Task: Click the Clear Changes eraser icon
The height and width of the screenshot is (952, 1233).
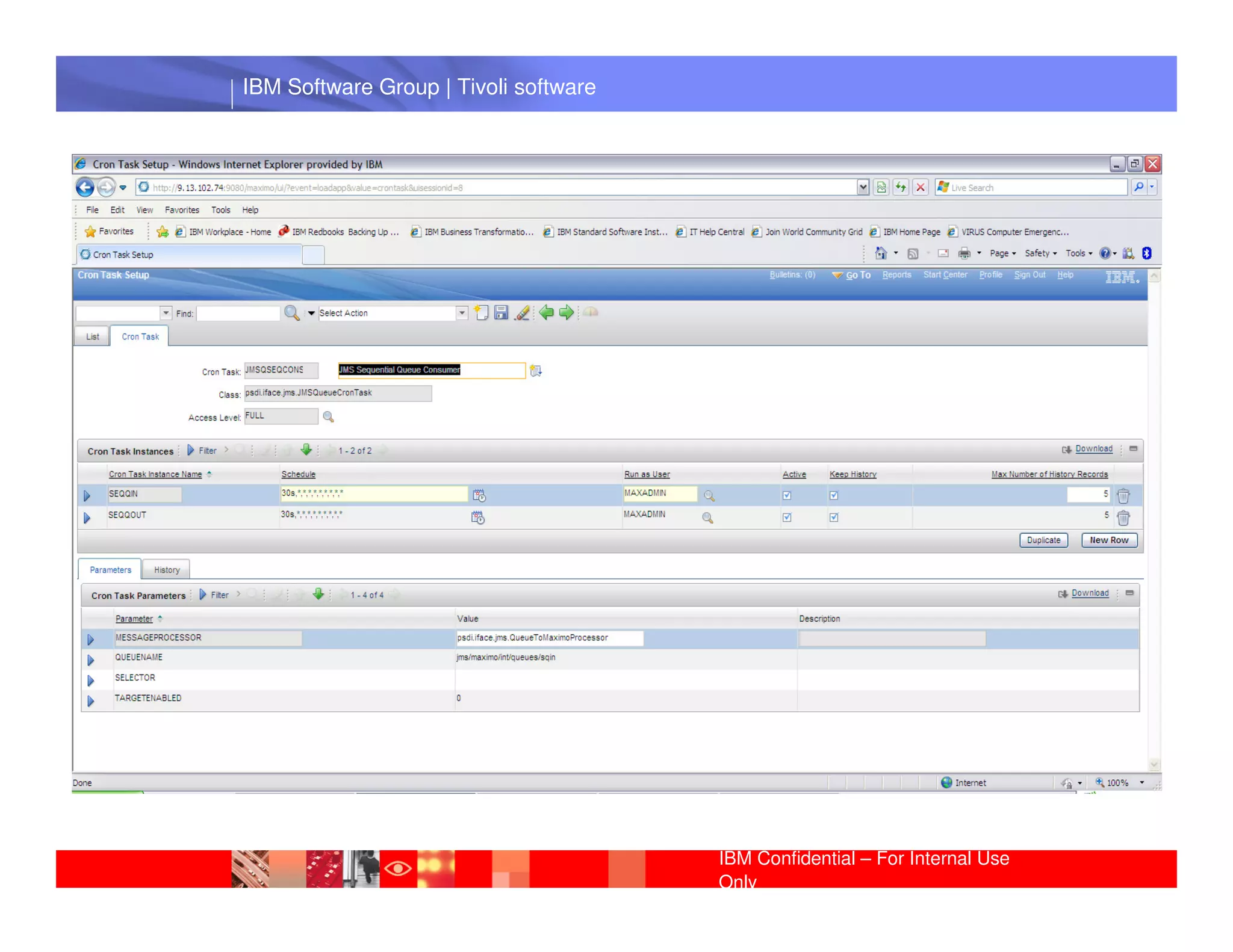Action: coord(522,312)
